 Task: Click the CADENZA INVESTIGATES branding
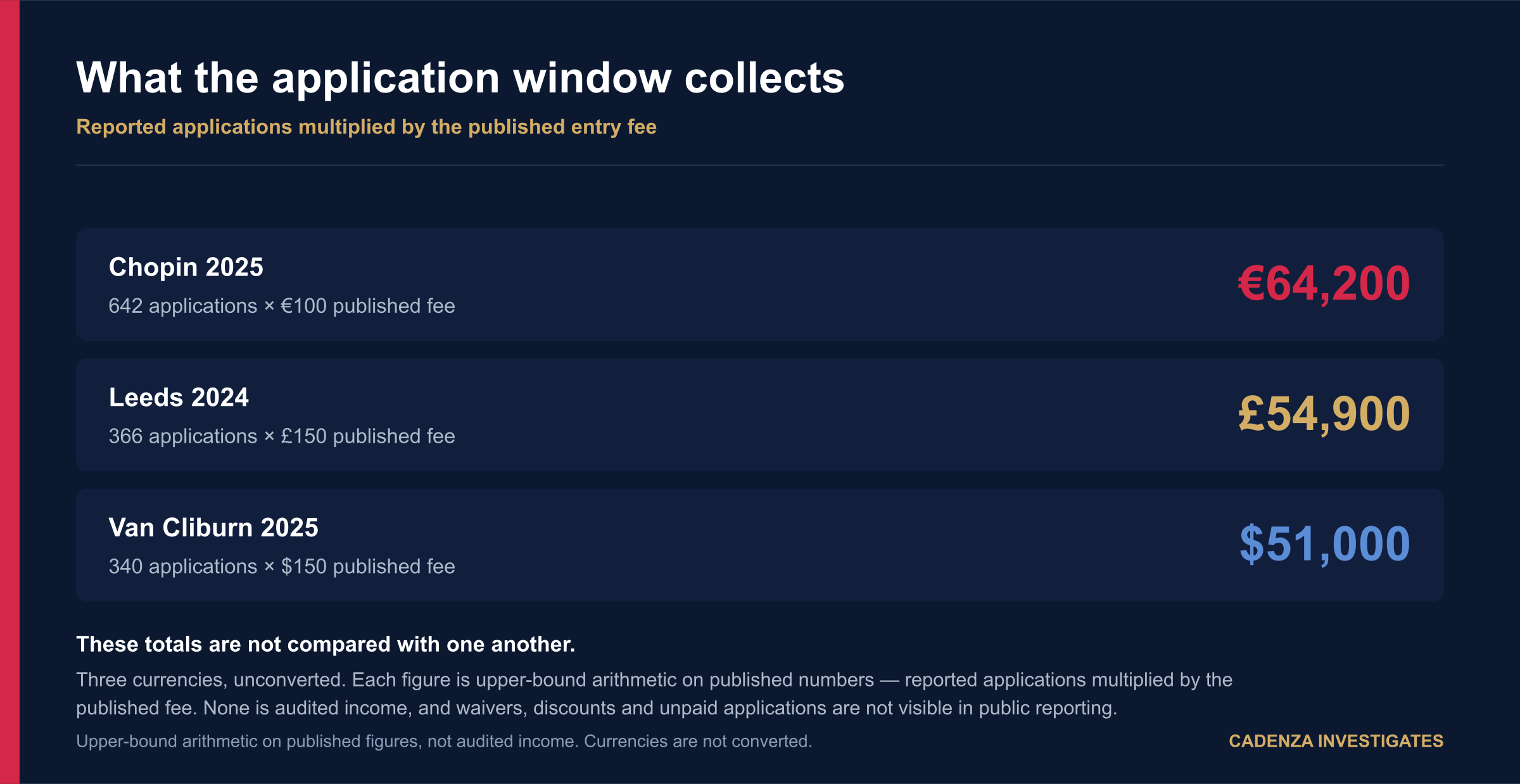tap(1336, 741)
